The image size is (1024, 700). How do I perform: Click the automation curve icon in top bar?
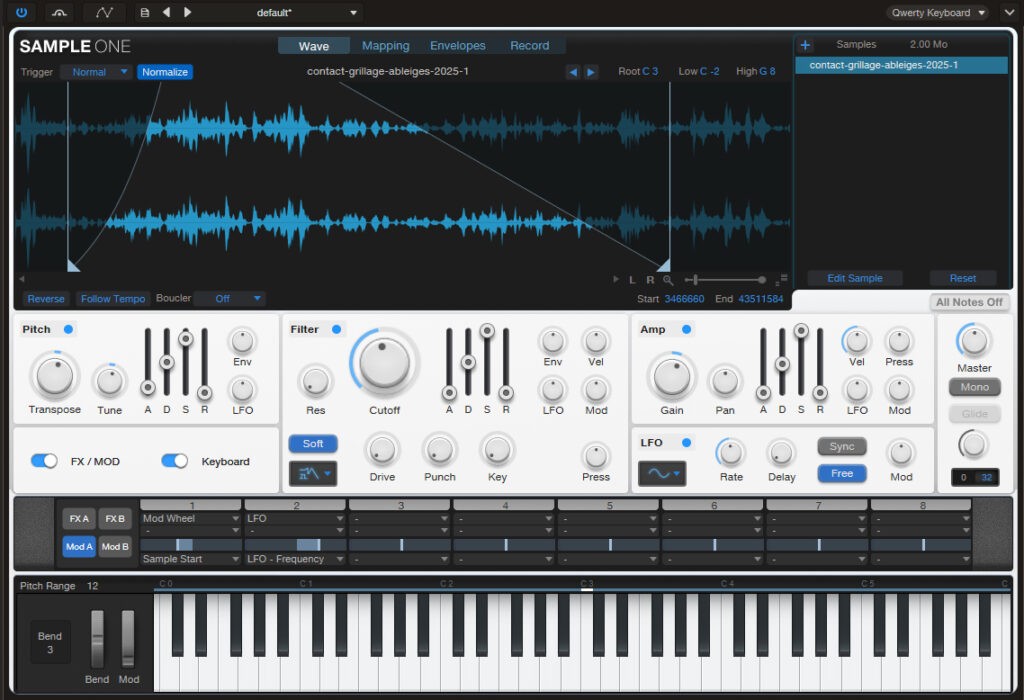[104, 13]
